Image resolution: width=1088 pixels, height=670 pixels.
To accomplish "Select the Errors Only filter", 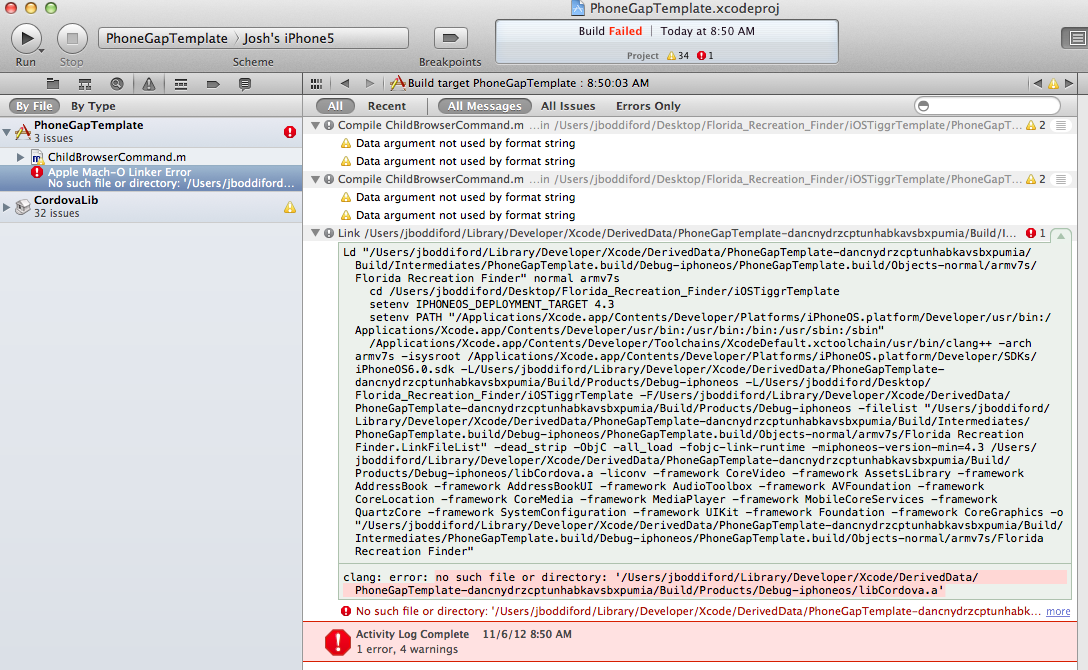I will (x=648, y=106).
